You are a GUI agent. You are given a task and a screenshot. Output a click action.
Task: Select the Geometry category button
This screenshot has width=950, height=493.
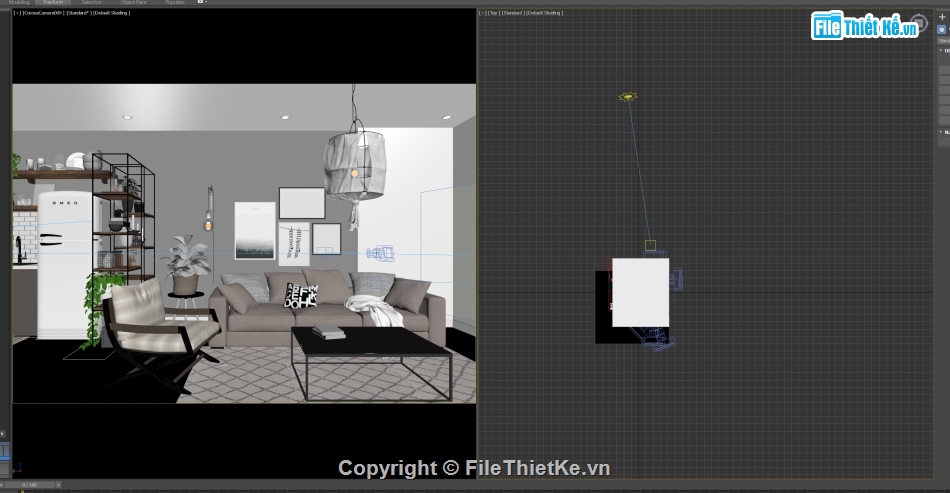click(942, 29)
